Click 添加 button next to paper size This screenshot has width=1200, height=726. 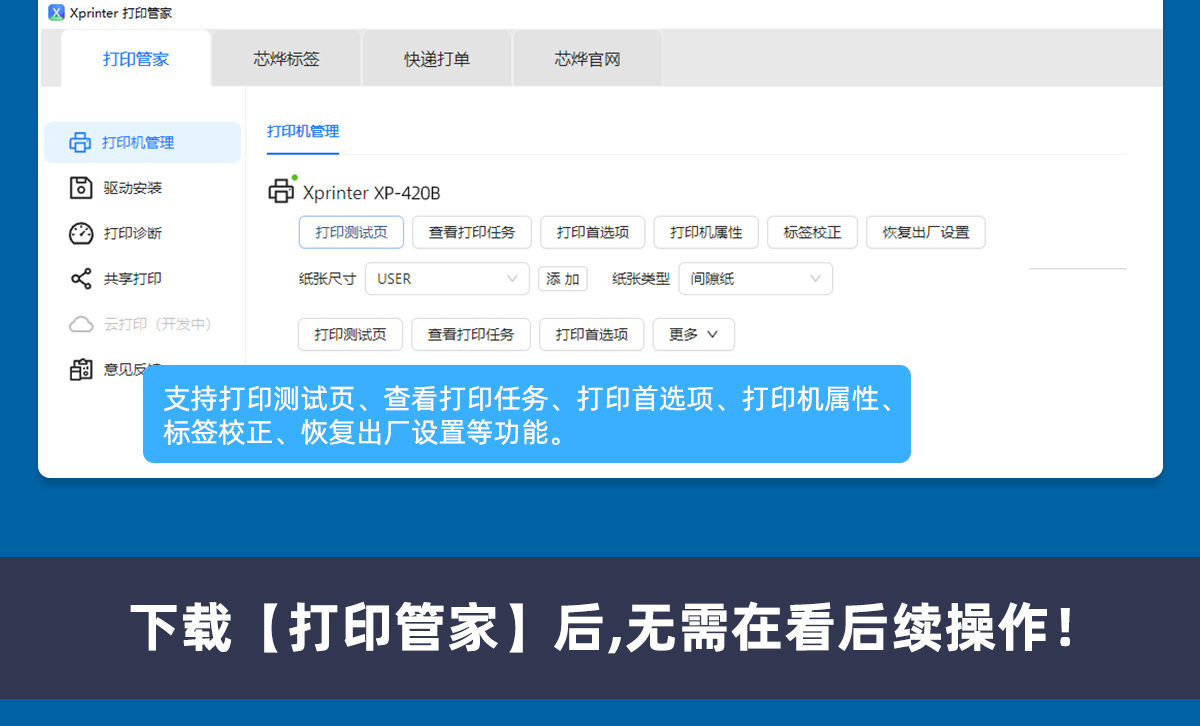click(563, 279)
